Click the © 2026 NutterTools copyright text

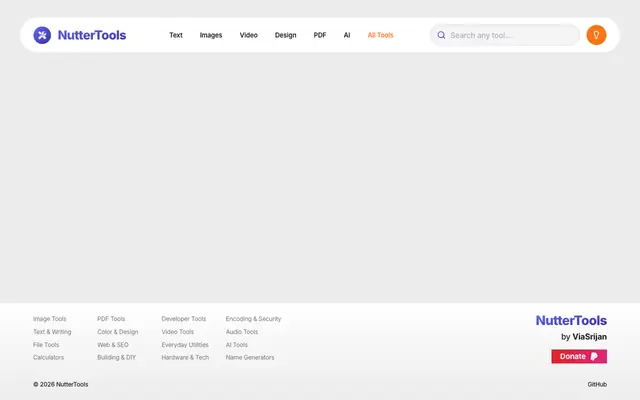[60, 384]
